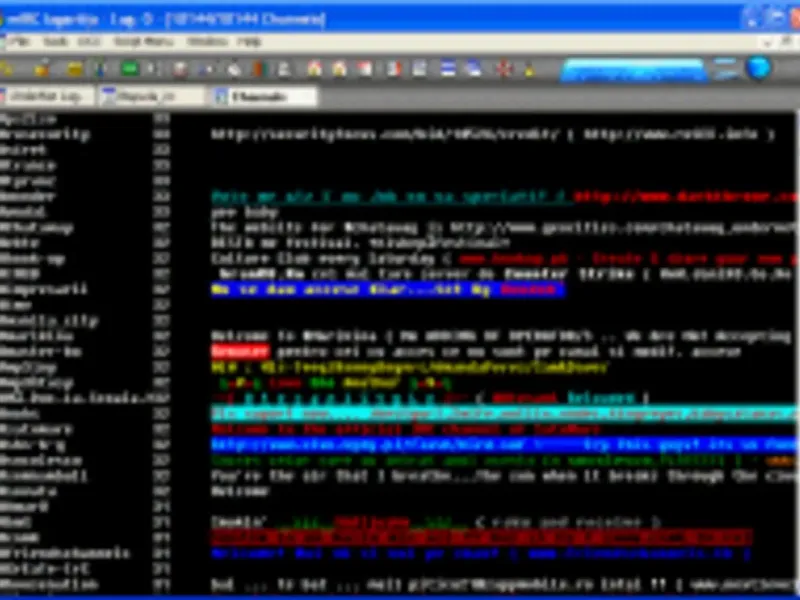Image resolution: width=800 pixels, height=600 pixels.
Task: Select the topic row with yellow text on blue
Action: coord(388,290)
